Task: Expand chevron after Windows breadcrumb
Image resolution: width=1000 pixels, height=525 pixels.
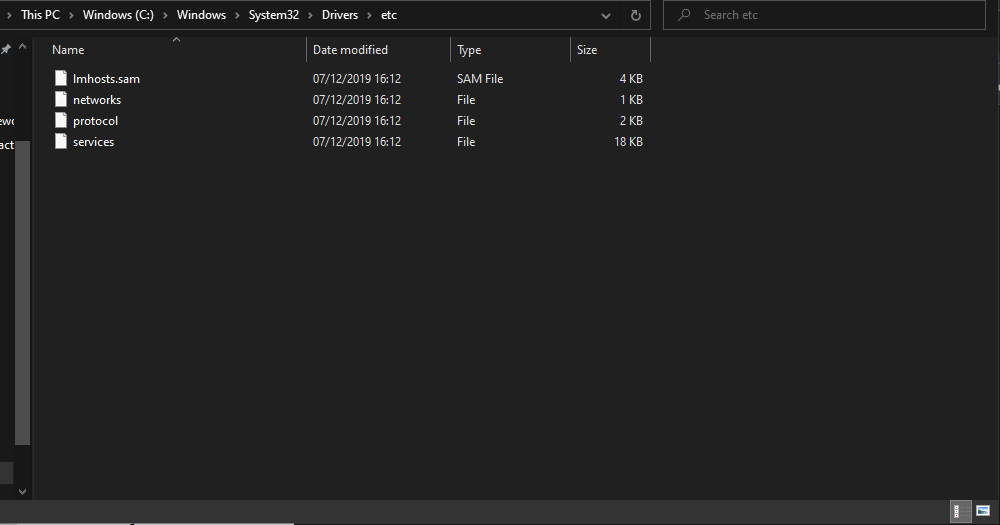Action: point(237,15)
